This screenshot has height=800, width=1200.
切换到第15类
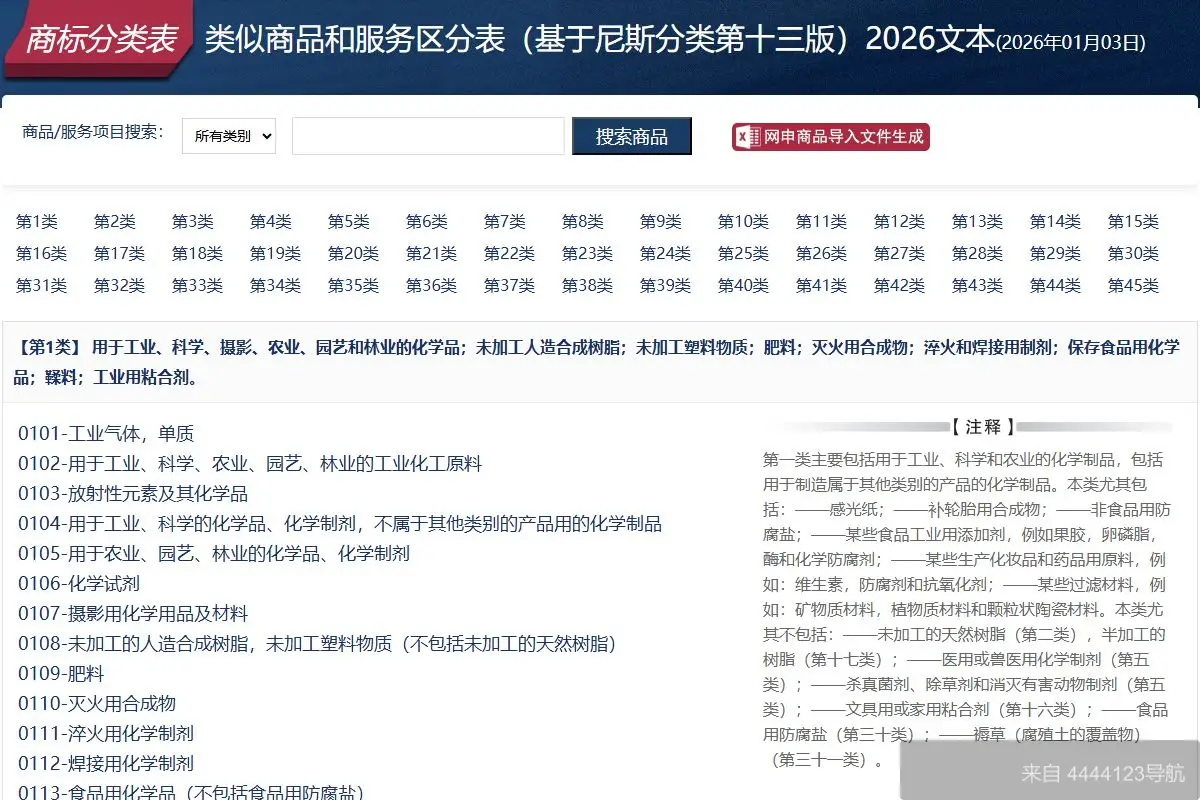(1133, 221)
